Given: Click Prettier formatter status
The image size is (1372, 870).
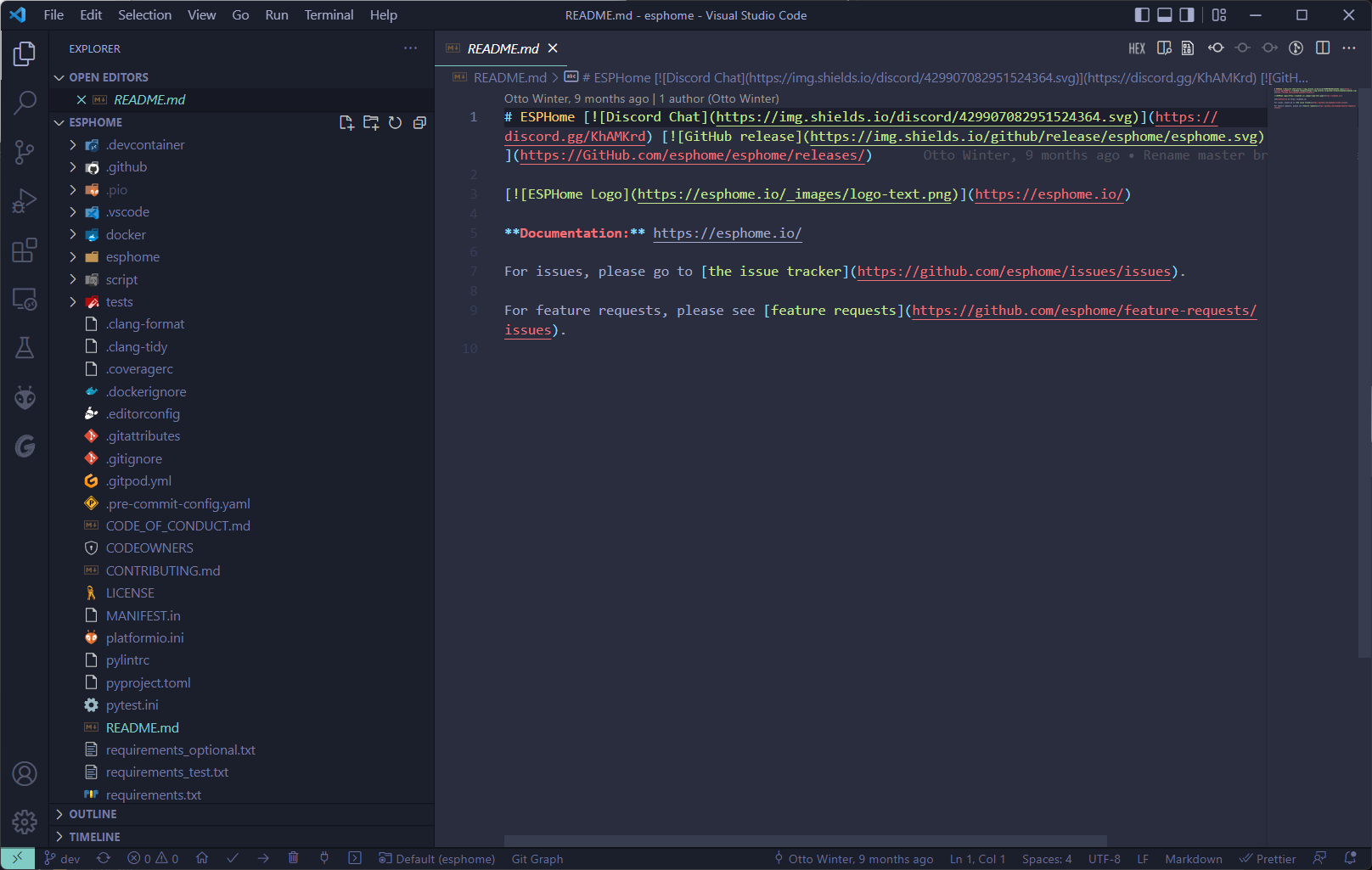Looking at the screenshot, I should tap(1267, 859).
